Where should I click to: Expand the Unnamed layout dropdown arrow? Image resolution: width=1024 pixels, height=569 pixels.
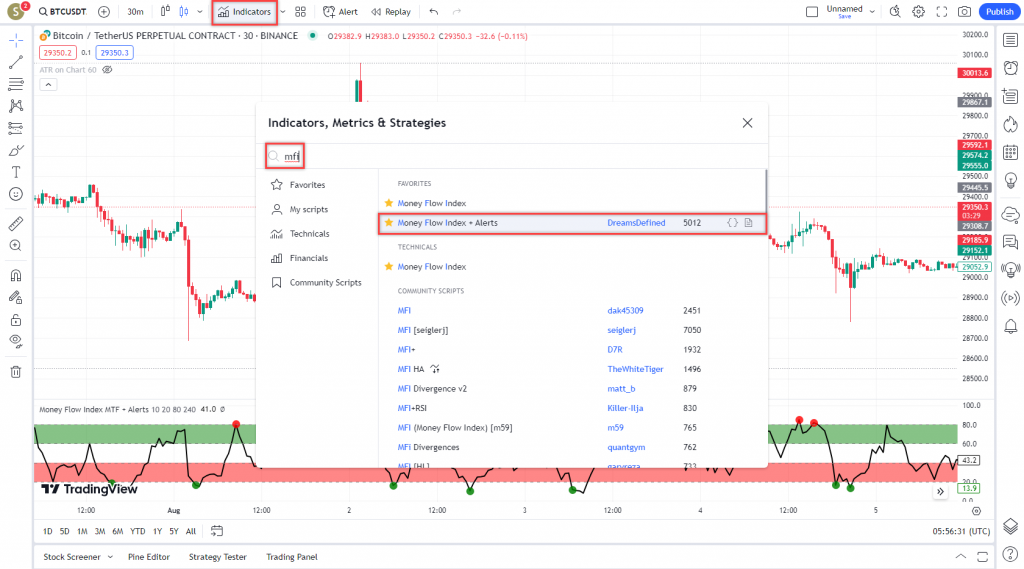click(x=873, y=12)
